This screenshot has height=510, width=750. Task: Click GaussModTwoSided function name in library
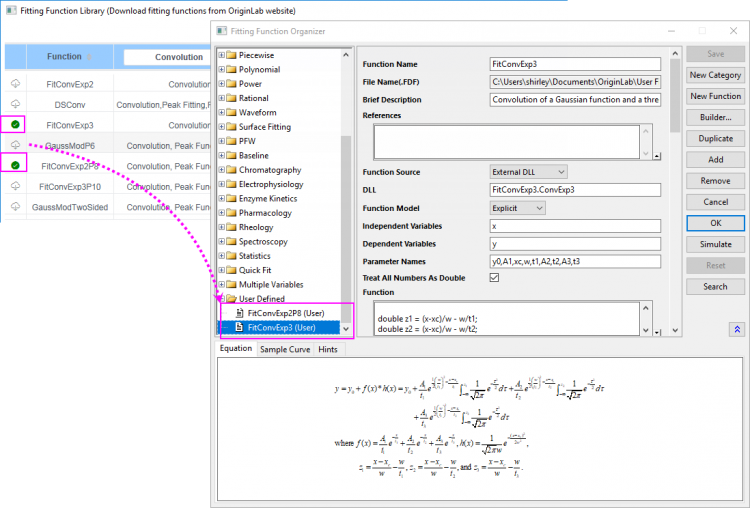tap(70, 207)
